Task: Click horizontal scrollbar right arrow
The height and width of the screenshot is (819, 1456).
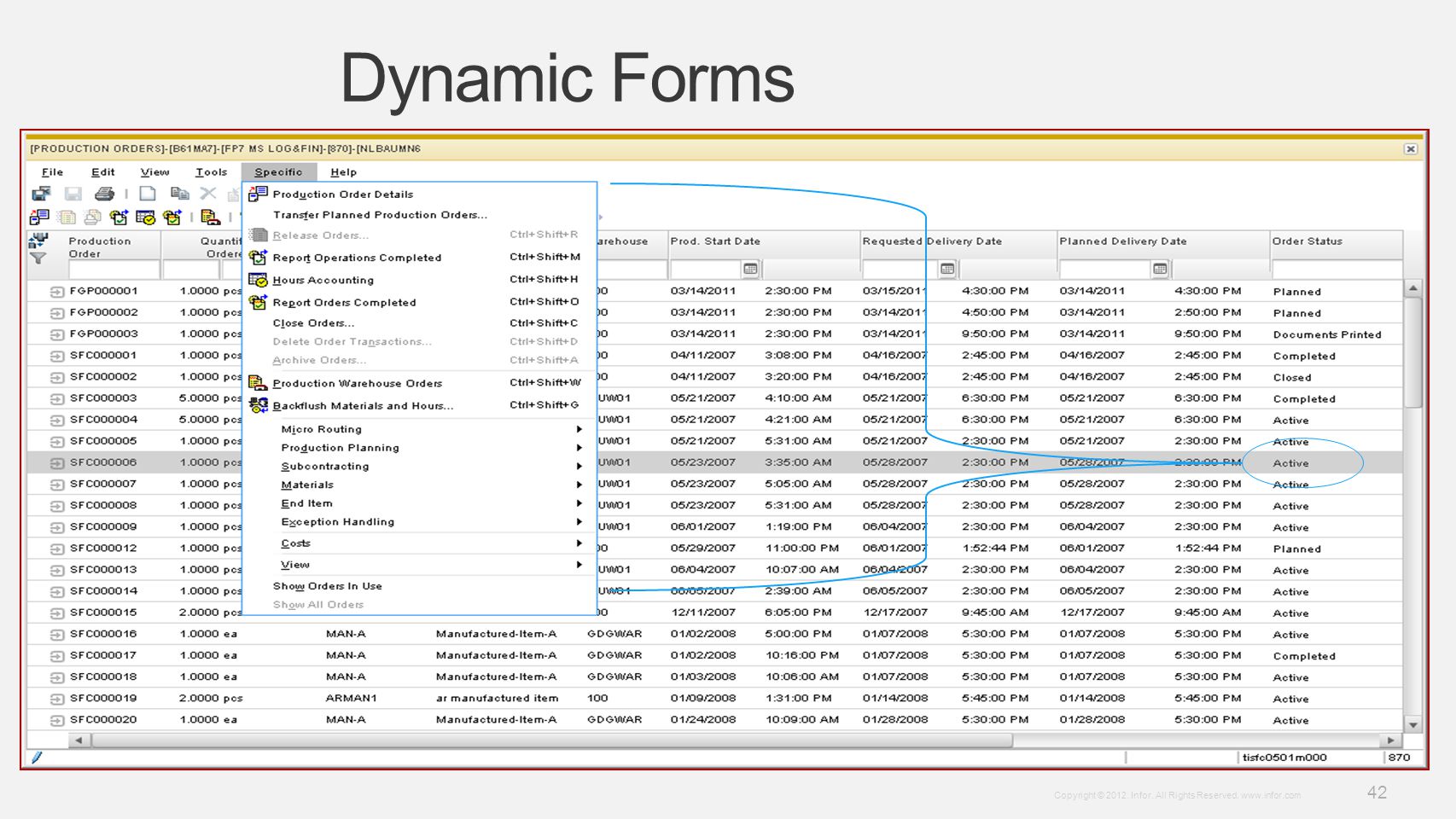Action: 1391,741
